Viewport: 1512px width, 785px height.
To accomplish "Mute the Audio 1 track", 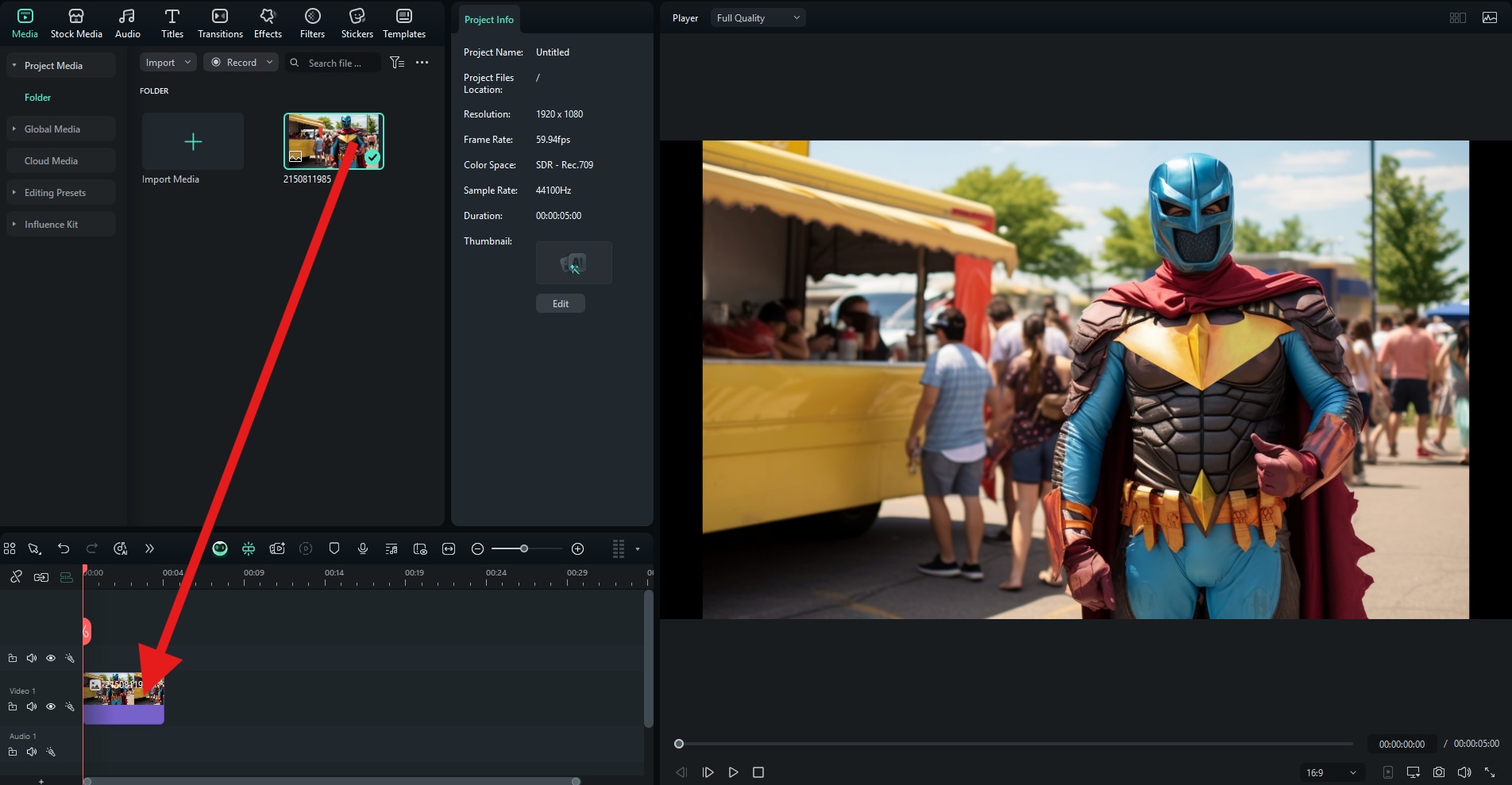I will [32, 752].
